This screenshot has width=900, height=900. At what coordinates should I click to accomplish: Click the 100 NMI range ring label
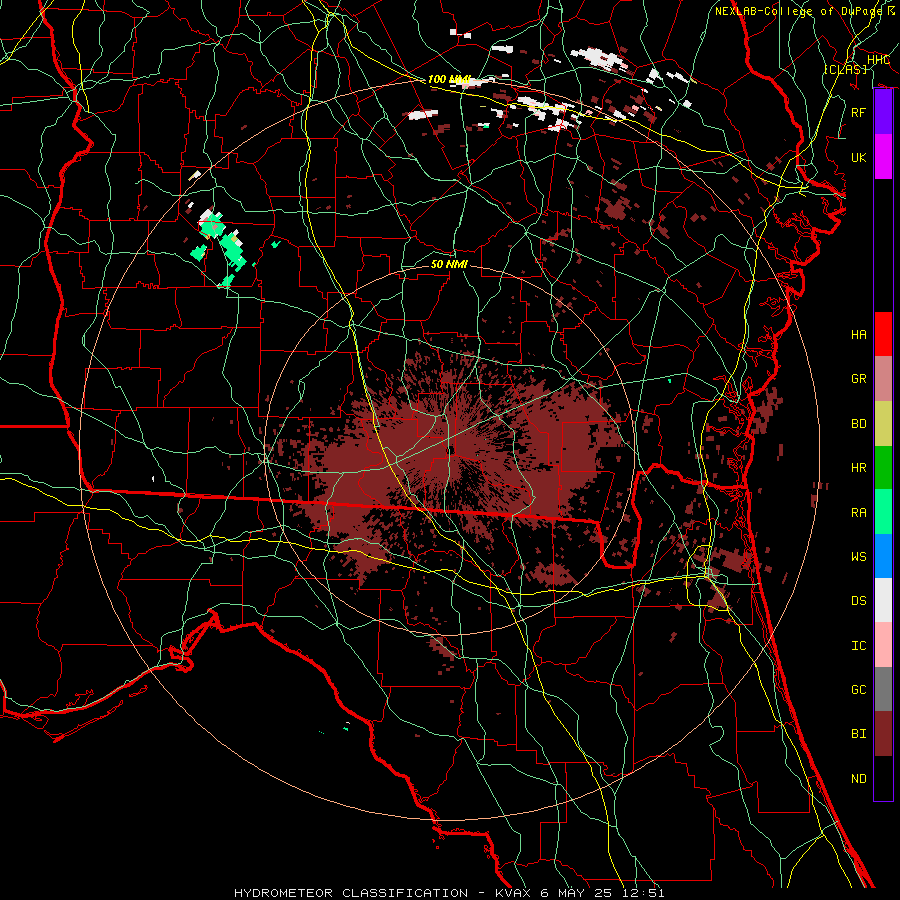click(x=449, y=79)
